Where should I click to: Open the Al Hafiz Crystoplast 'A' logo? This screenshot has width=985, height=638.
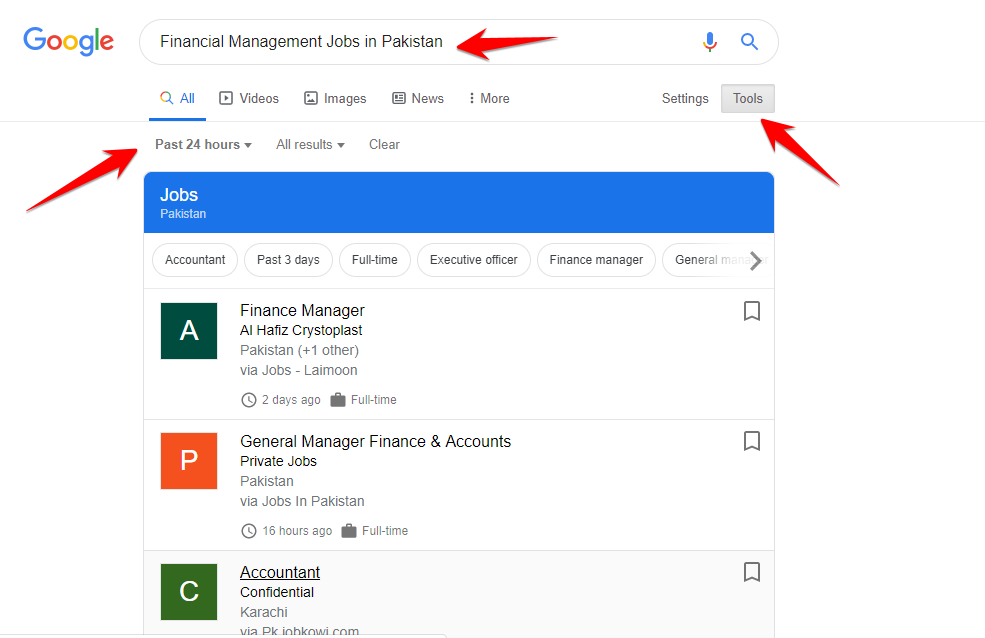(189, 331)
